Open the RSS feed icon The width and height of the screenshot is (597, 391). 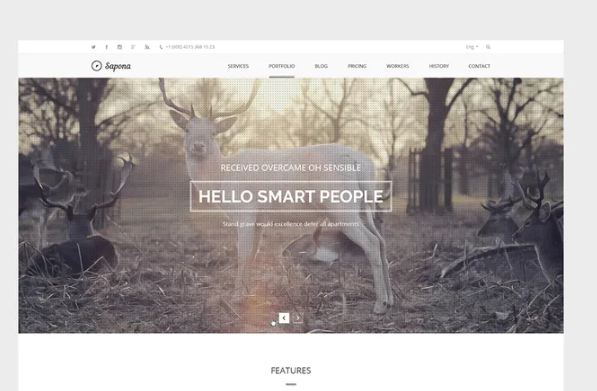pos(147,47)
